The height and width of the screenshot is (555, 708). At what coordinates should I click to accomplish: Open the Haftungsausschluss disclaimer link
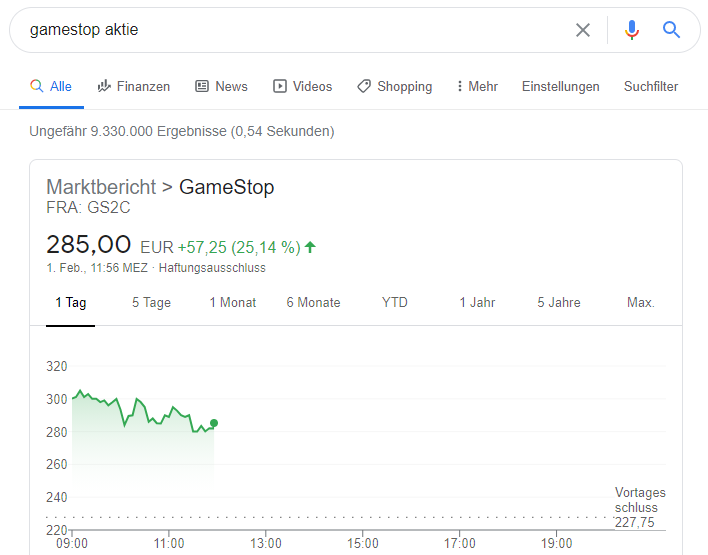[x=212, y=268]
